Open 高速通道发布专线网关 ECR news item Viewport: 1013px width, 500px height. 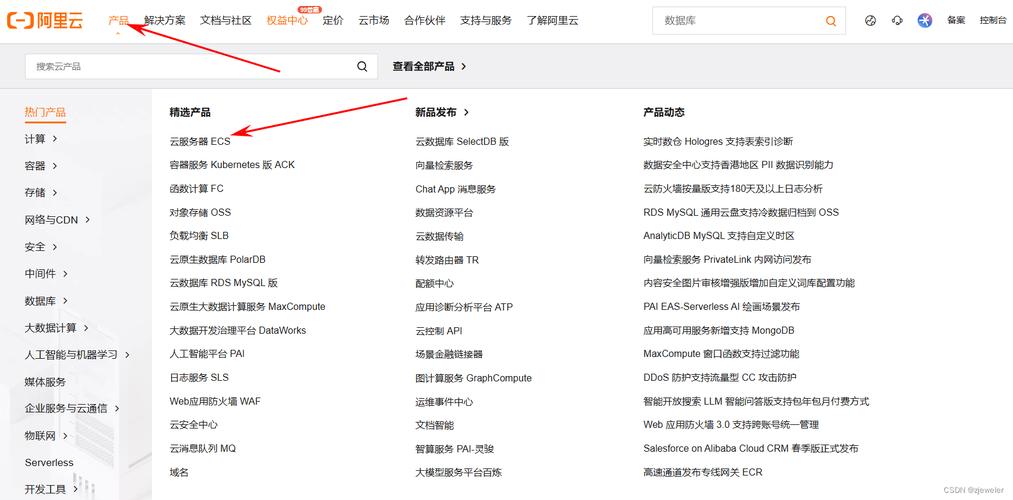click(703, 472)
